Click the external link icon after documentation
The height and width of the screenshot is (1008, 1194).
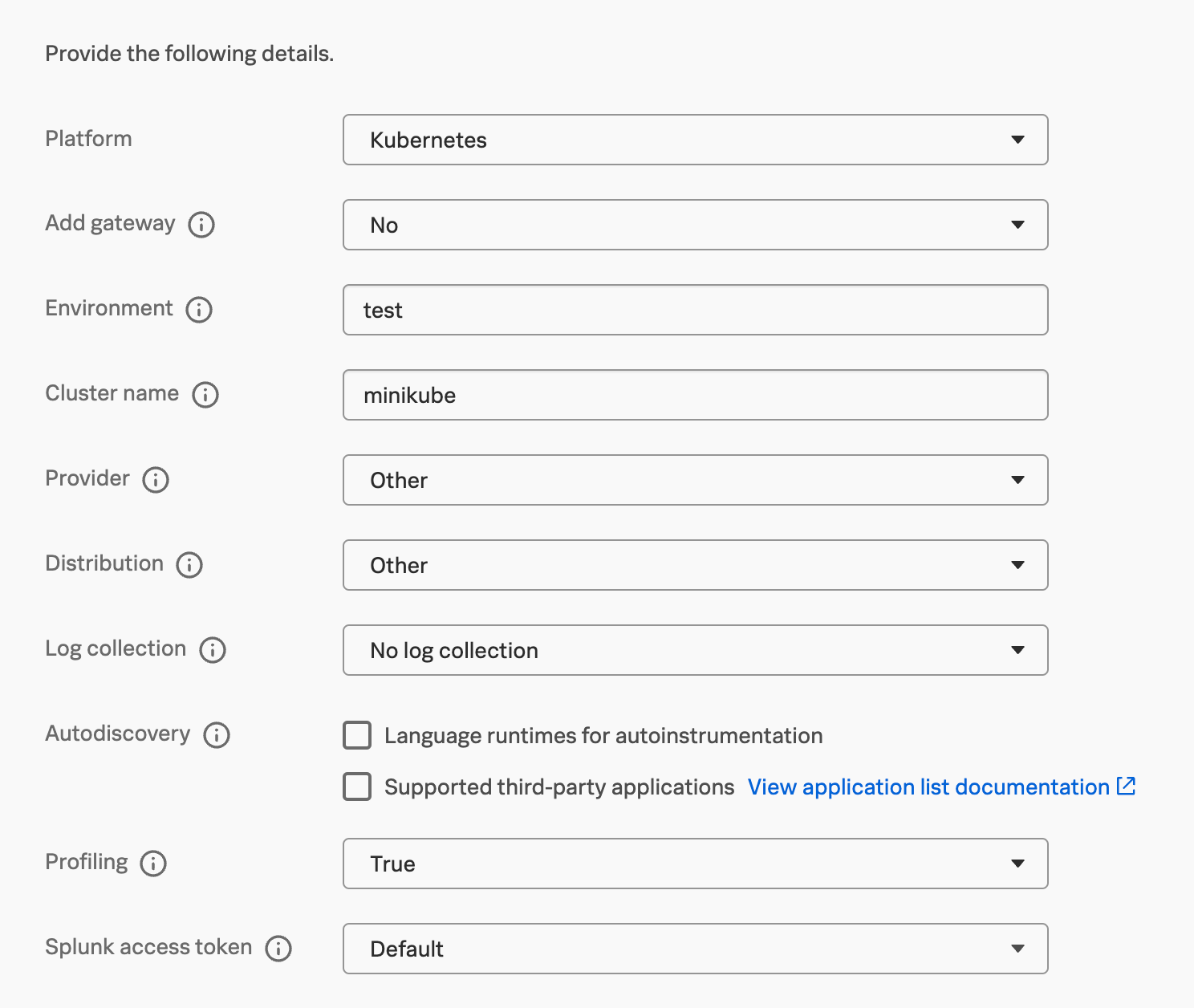click(x=1127, y=786)
